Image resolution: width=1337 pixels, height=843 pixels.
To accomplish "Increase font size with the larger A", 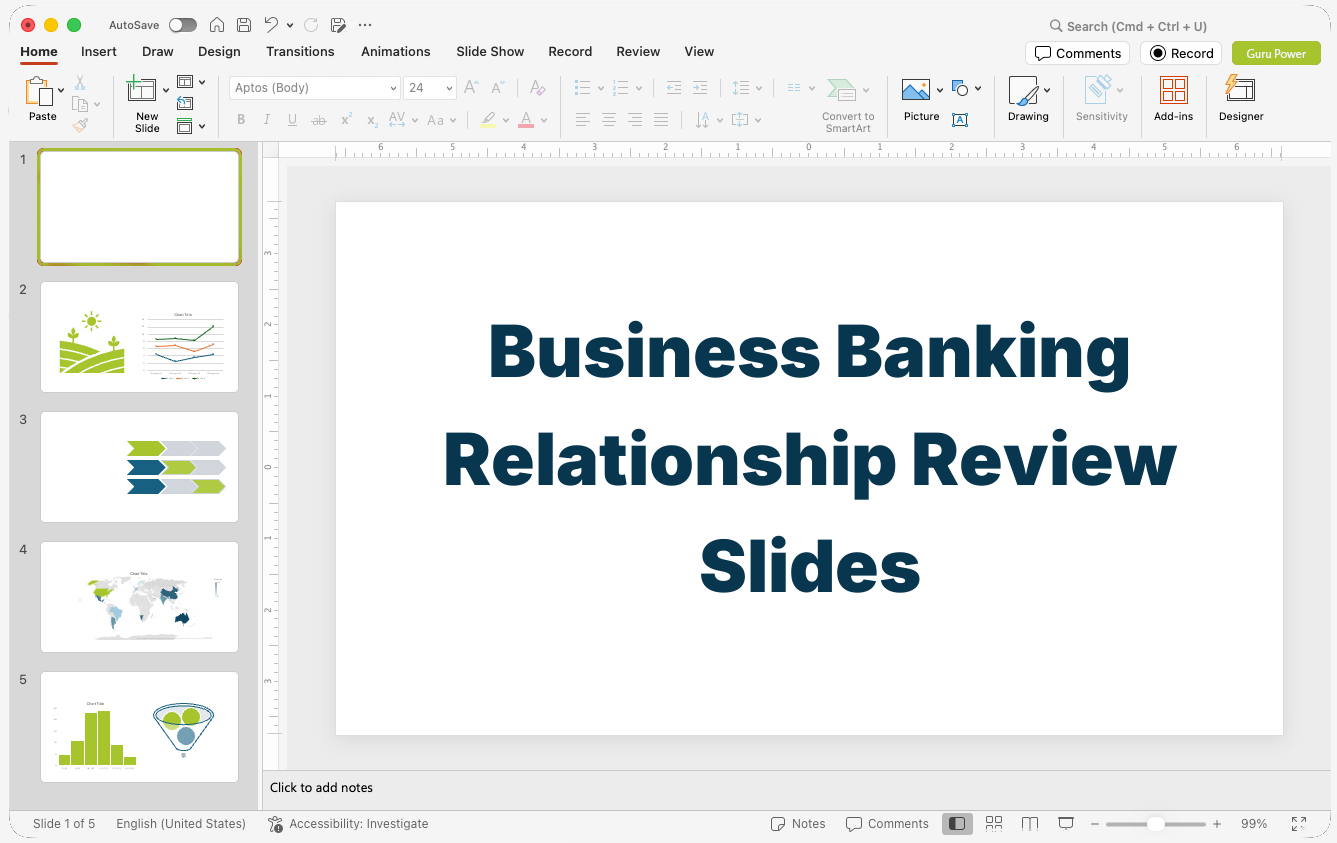I will coord(472,88).
